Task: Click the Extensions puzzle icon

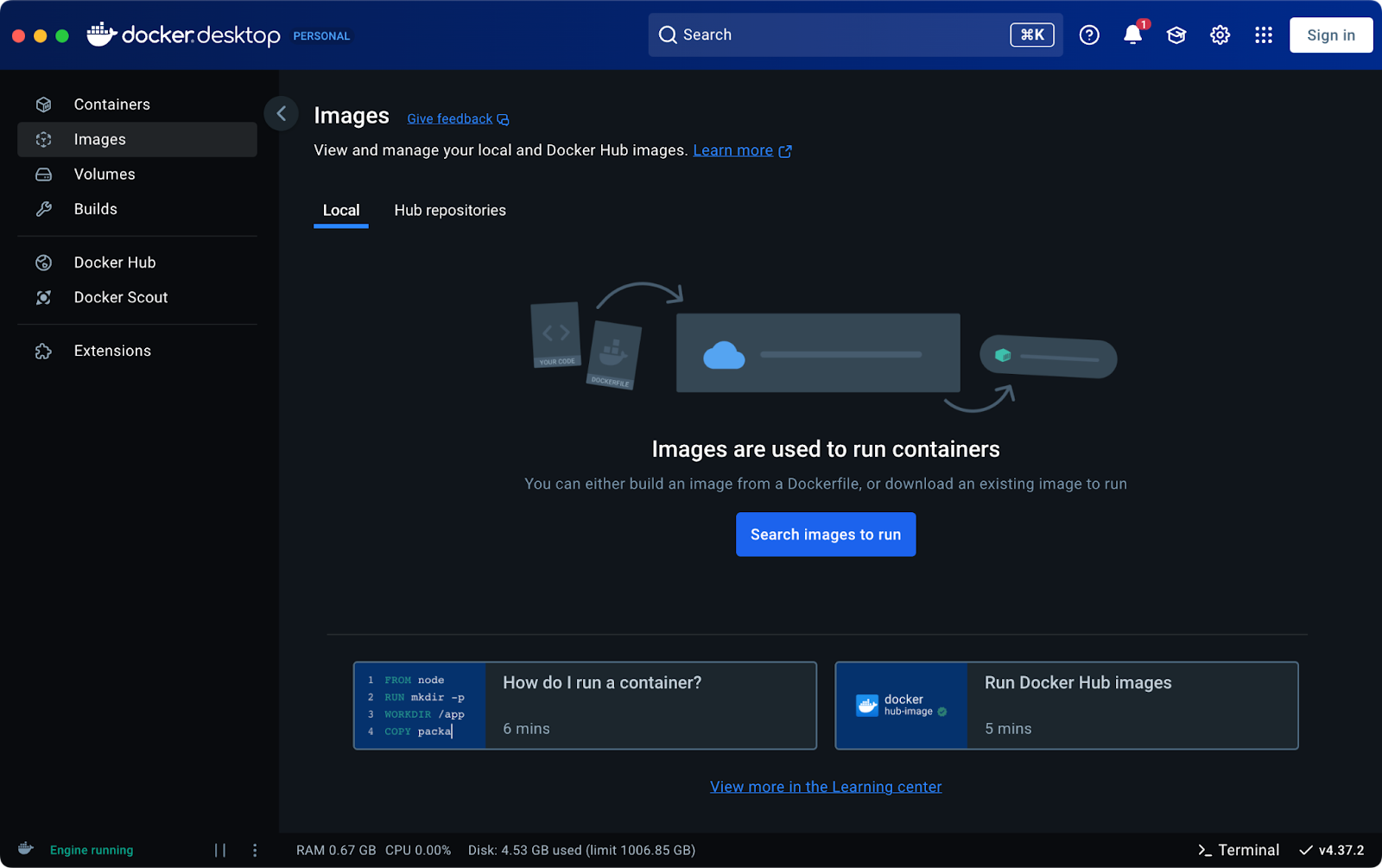Action: pyautogui.click(x=43, y=351)
